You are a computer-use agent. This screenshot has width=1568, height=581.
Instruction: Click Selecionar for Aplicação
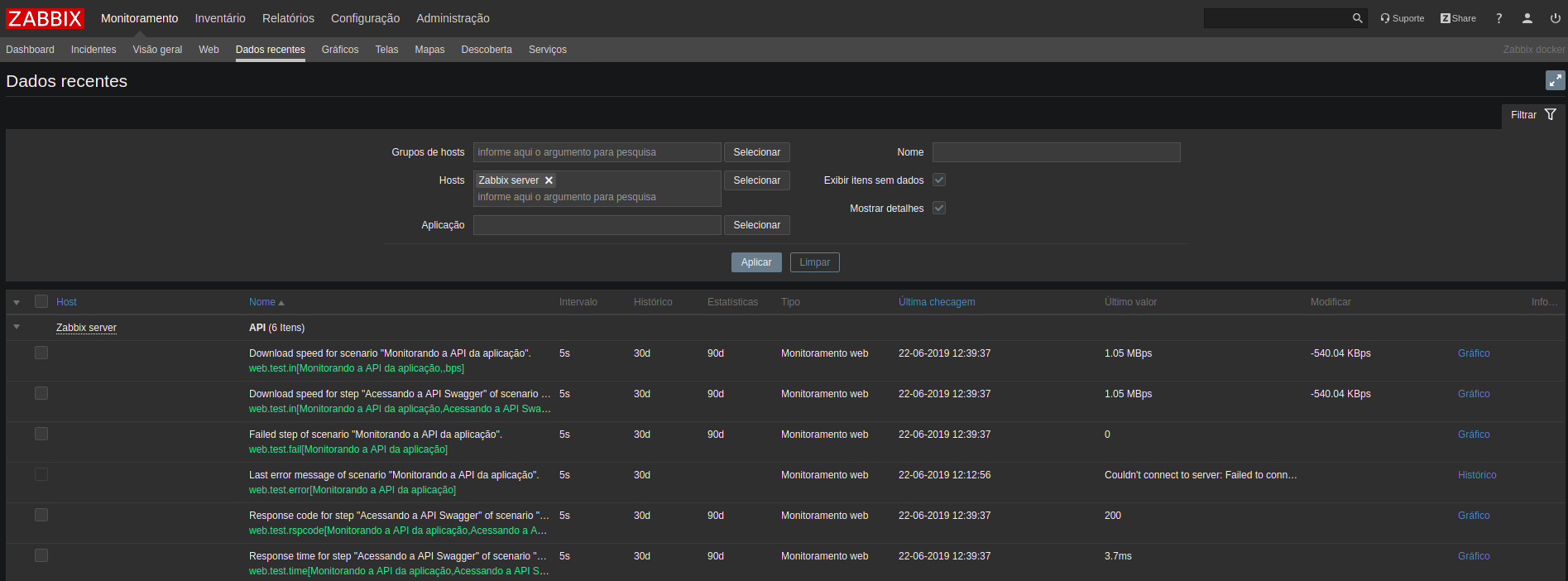(757, 225)
